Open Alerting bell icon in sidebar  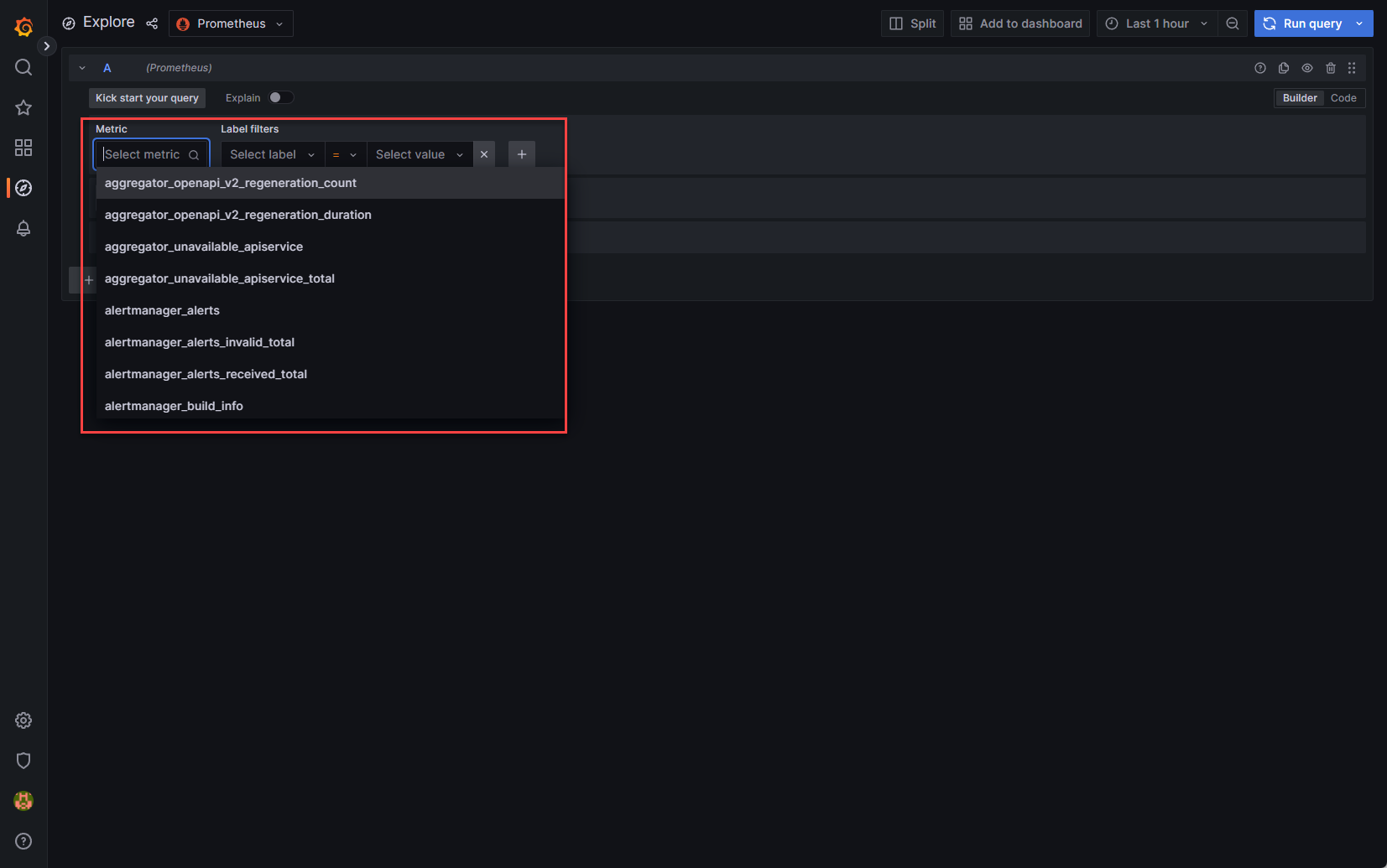coord(23,228)
